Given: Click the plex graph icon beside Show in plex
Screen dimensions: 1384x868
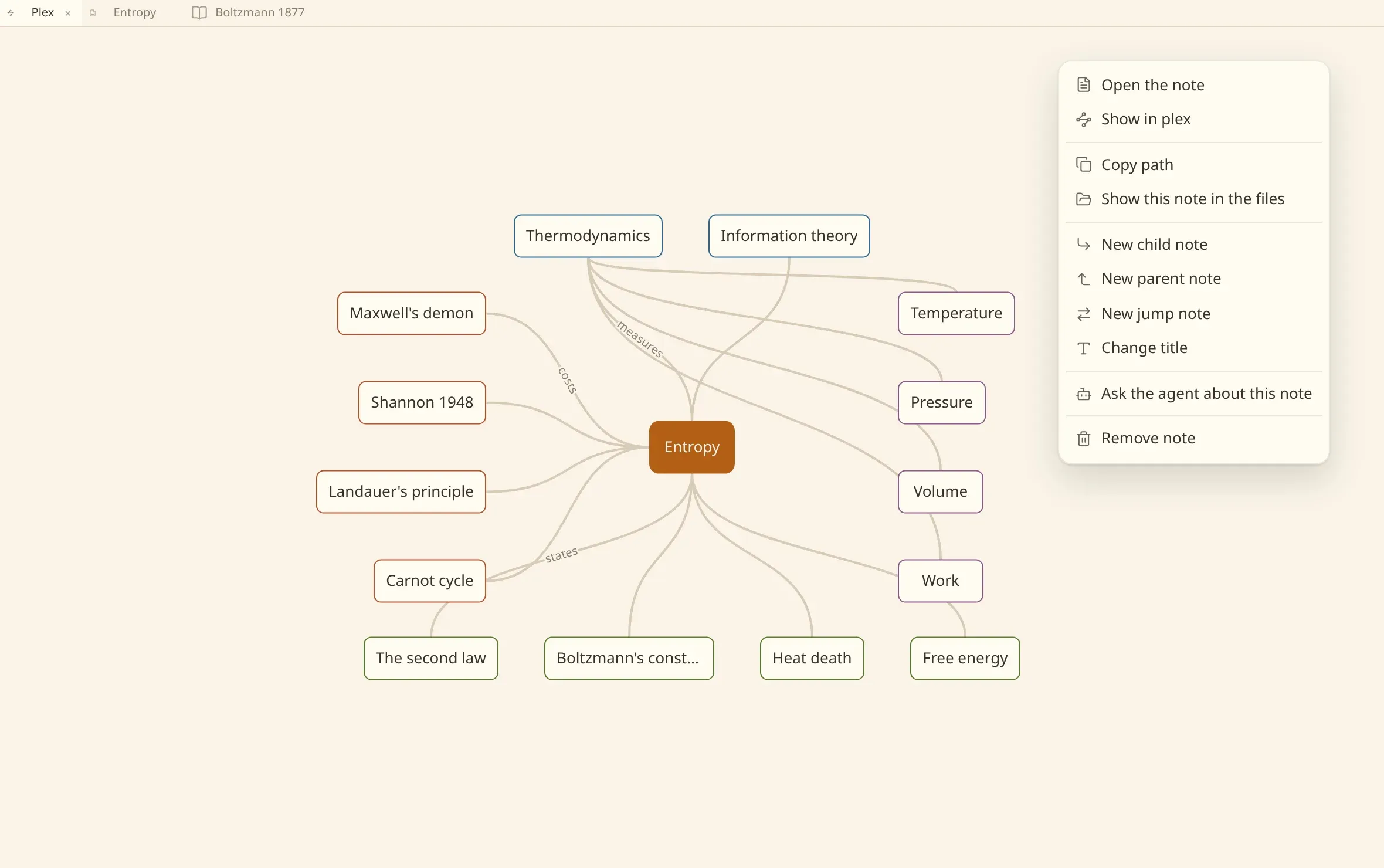Looking at the screenshot, I should coord(1083,119).
